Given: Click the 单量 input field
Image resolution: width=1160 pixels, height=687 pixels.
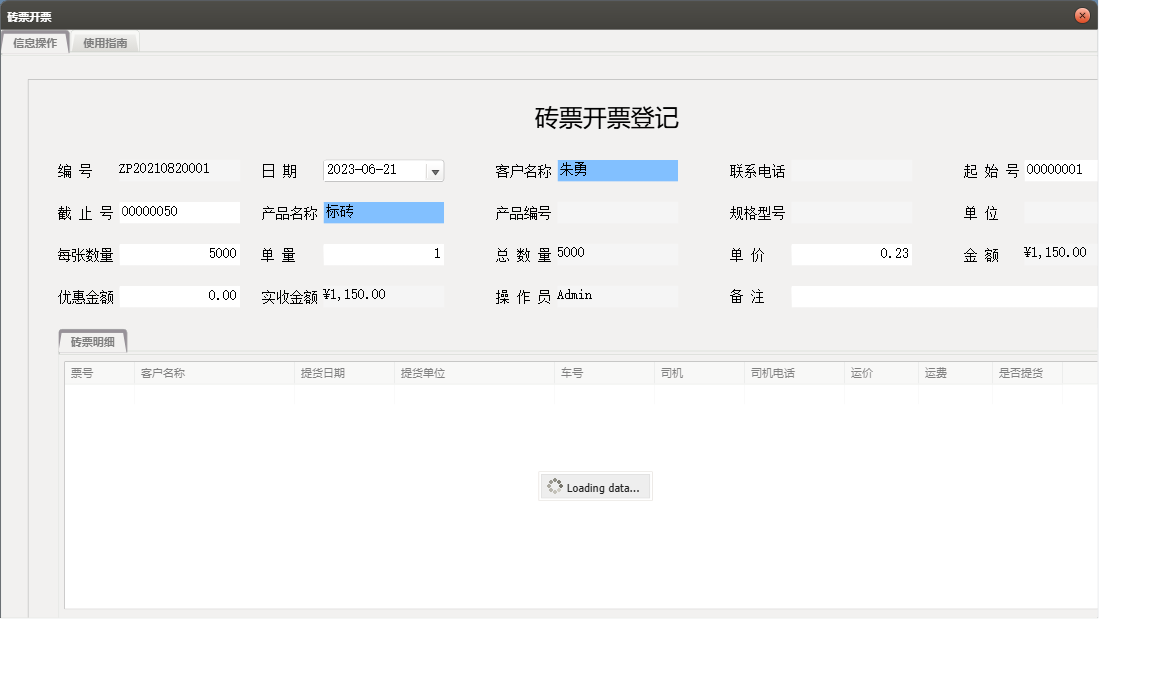Looking at the screenshot, I should tap(383, 255).
